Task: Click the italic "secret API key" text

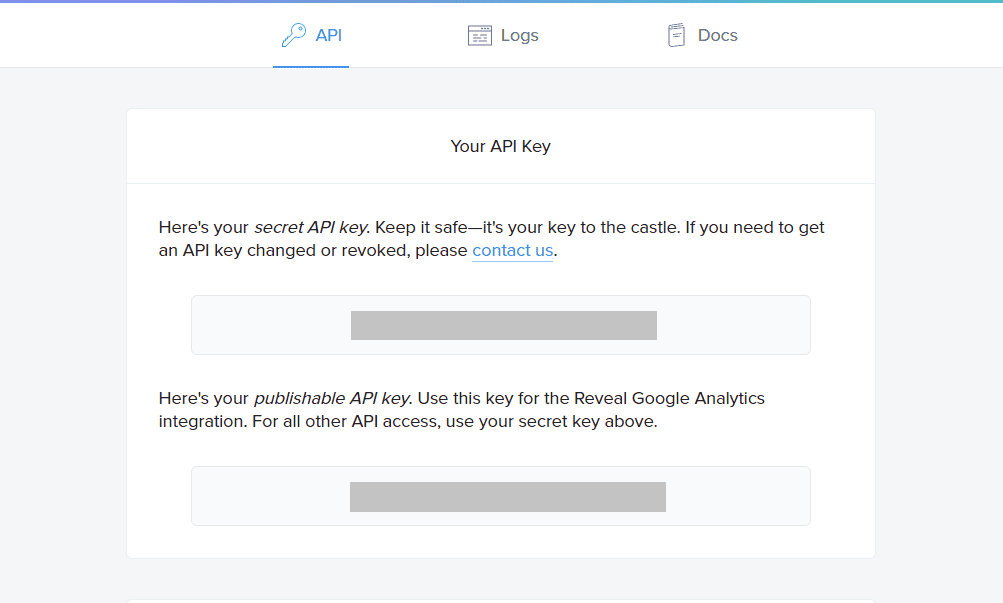Action: pyautogui.click(x=310, y=228)
